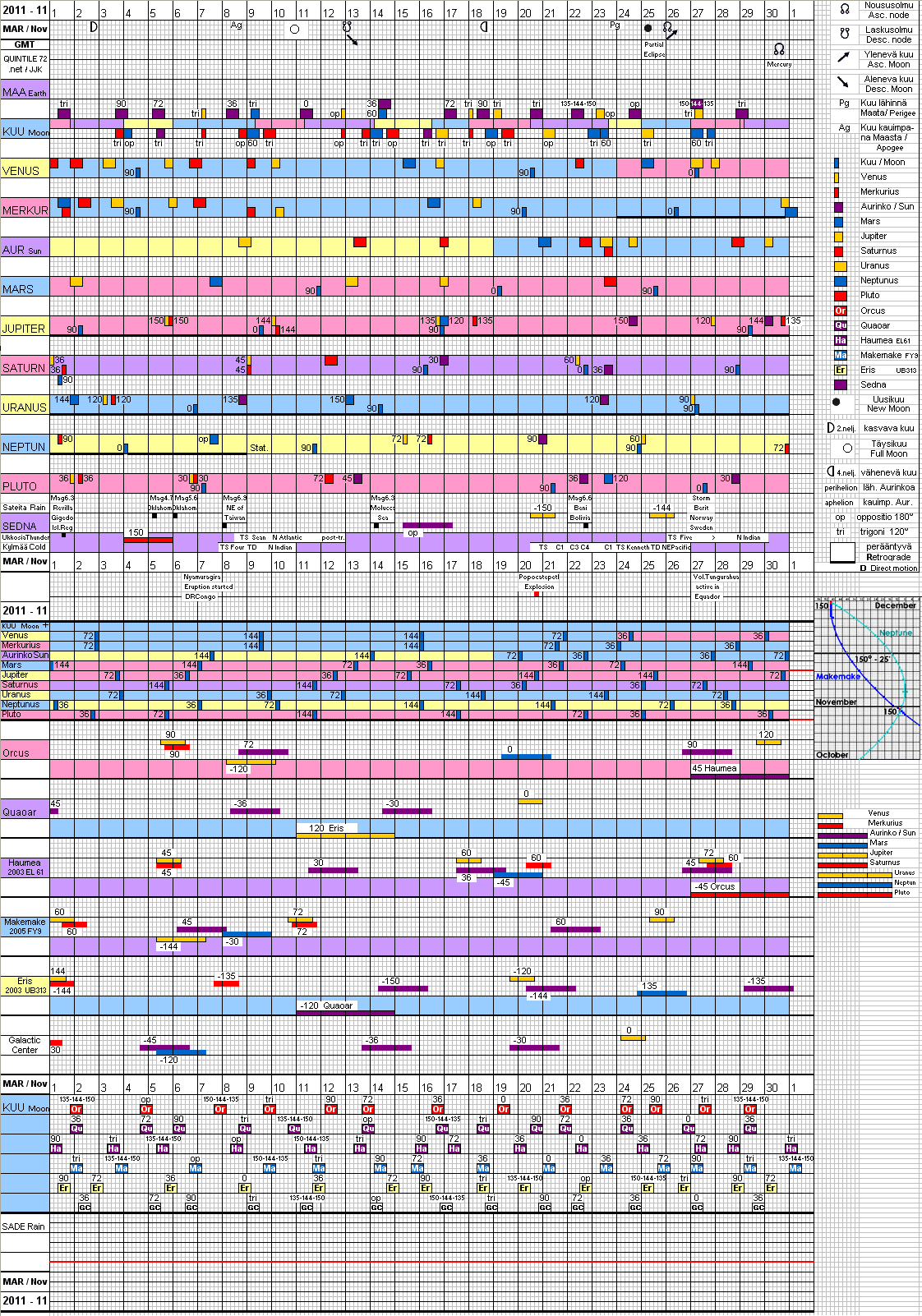Click the purple Quaoar 'Qu' legend icon
This screenshot has height=1316, width=922.
[x=840, y=325]
